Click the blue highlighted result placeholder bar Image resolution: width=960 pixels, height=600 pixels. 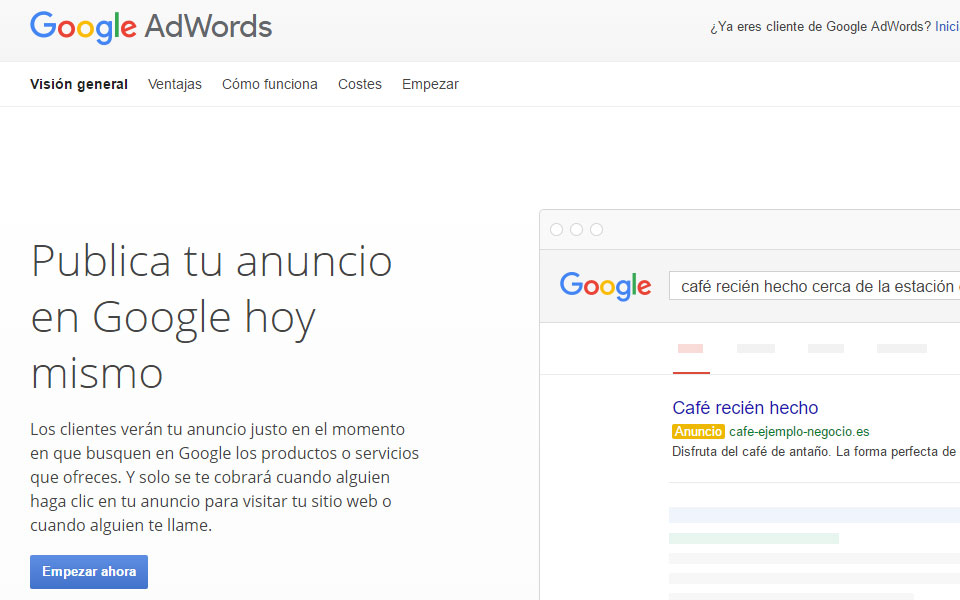point(810,513)
